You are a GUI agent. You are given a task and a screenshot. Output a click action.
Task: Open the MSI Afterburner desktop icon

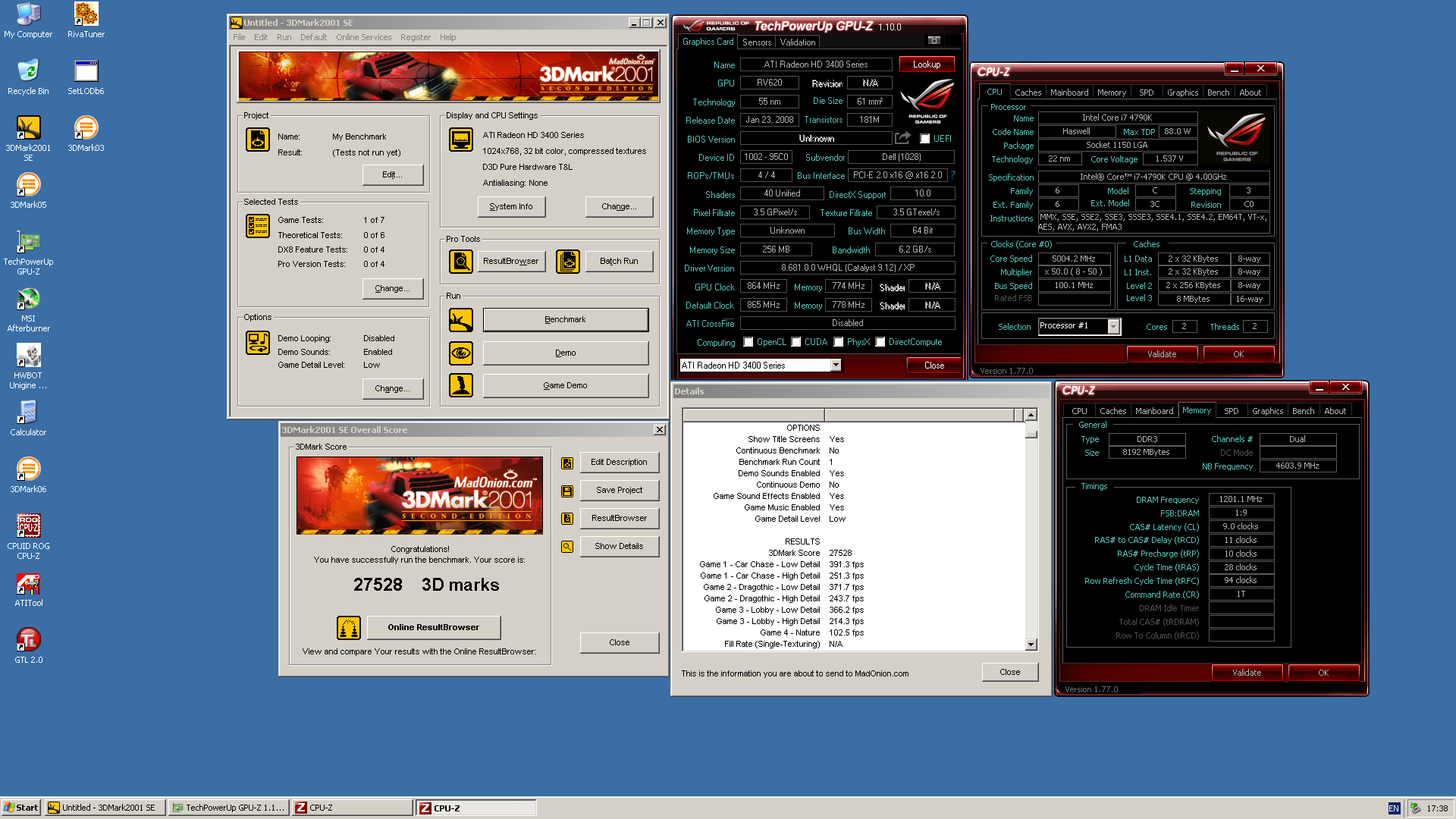[x=28, y=309]
